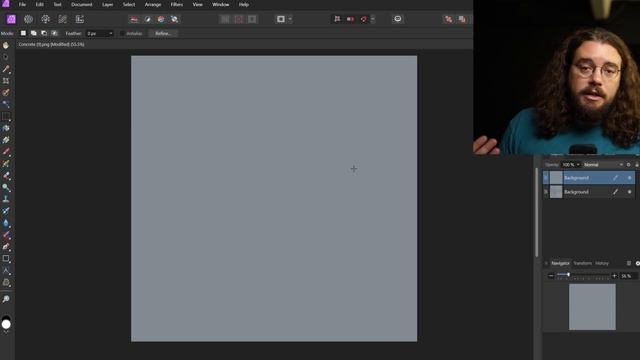640x360 pixels.
Task: Open the Quick Mask options dropdown arrow
Action: pos(290,19)
